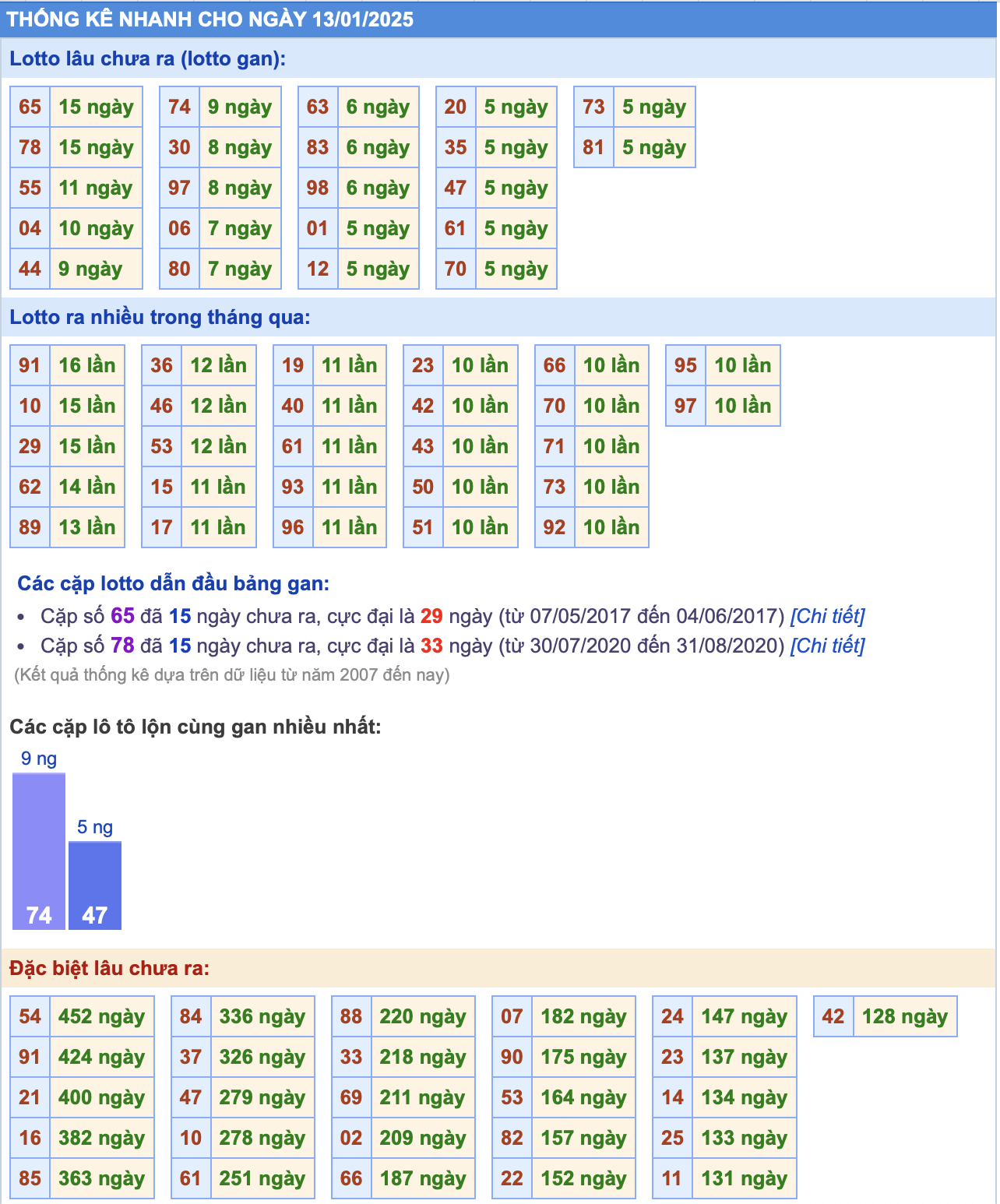Screen dimensions: 1000x1204
Task: Select number 73 in the lotto gan table
Action: pyautogui.click(x=593, y=107)
